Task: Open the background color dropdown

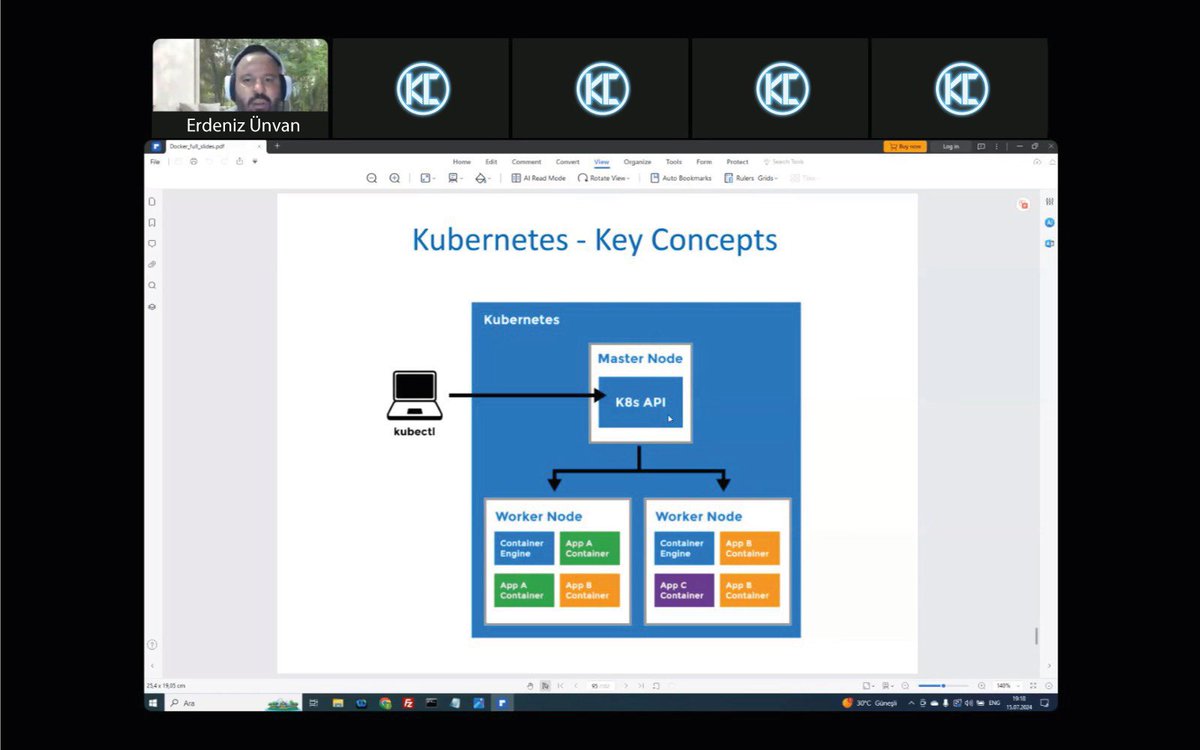Action: pyautogui.click(x=482, y=178)
